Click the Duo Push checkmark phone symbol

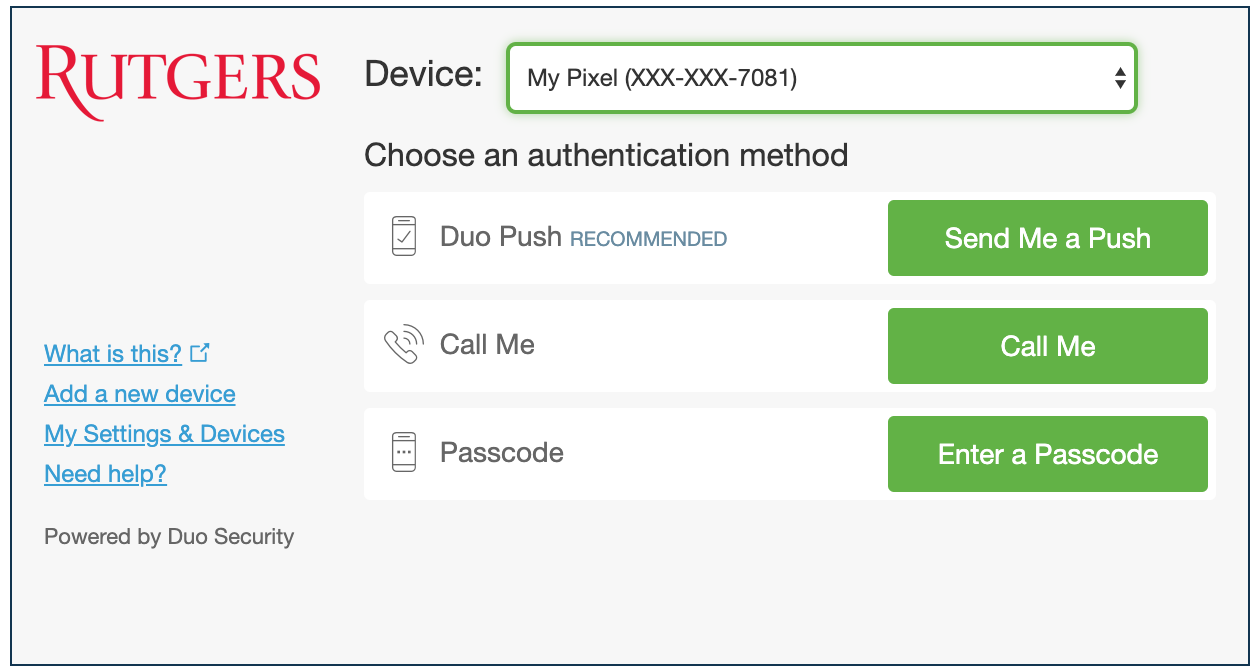click(x=403, y=237)
